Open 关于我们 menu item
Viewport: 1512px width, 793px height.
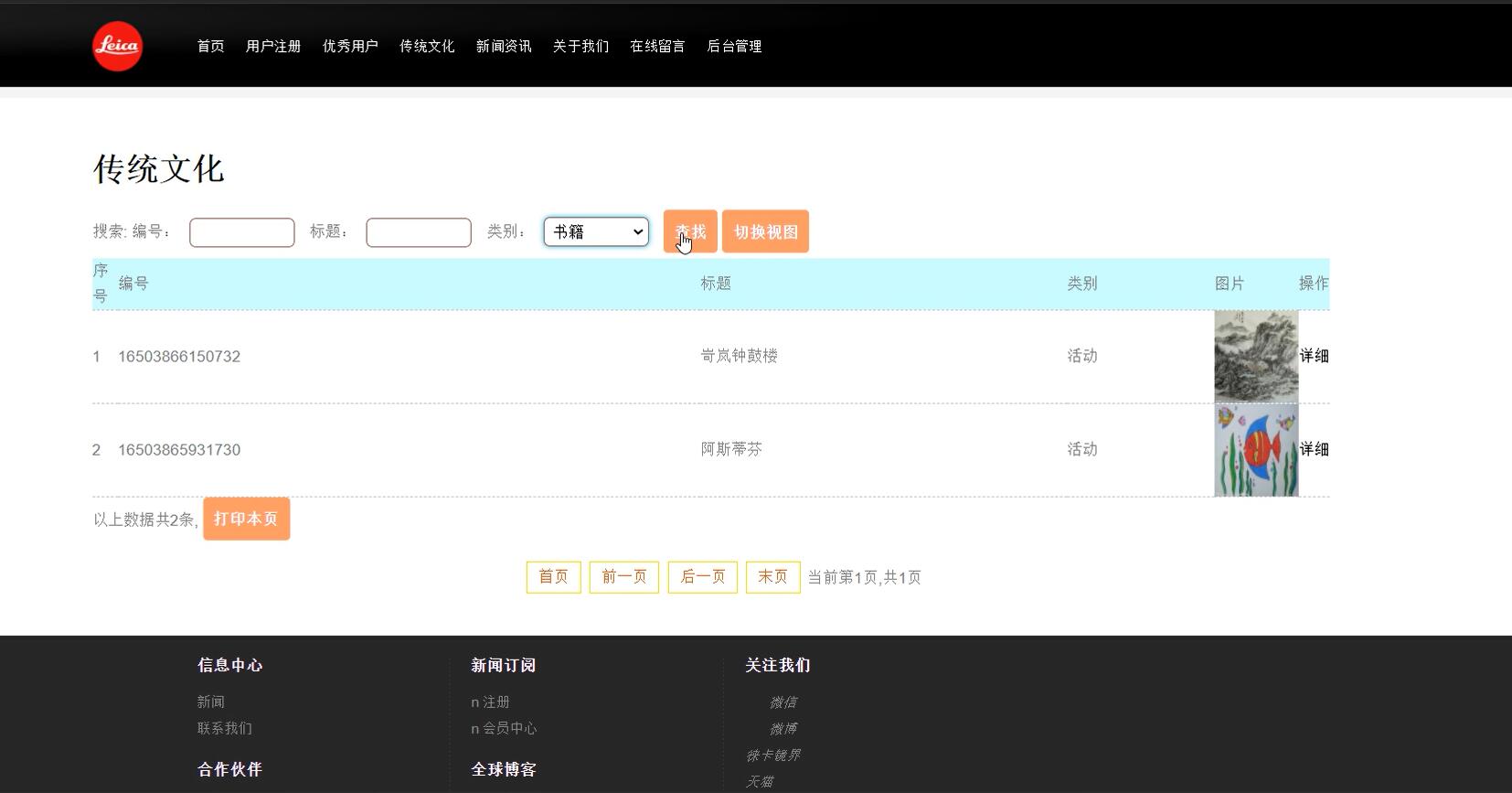tap(580, 46)
